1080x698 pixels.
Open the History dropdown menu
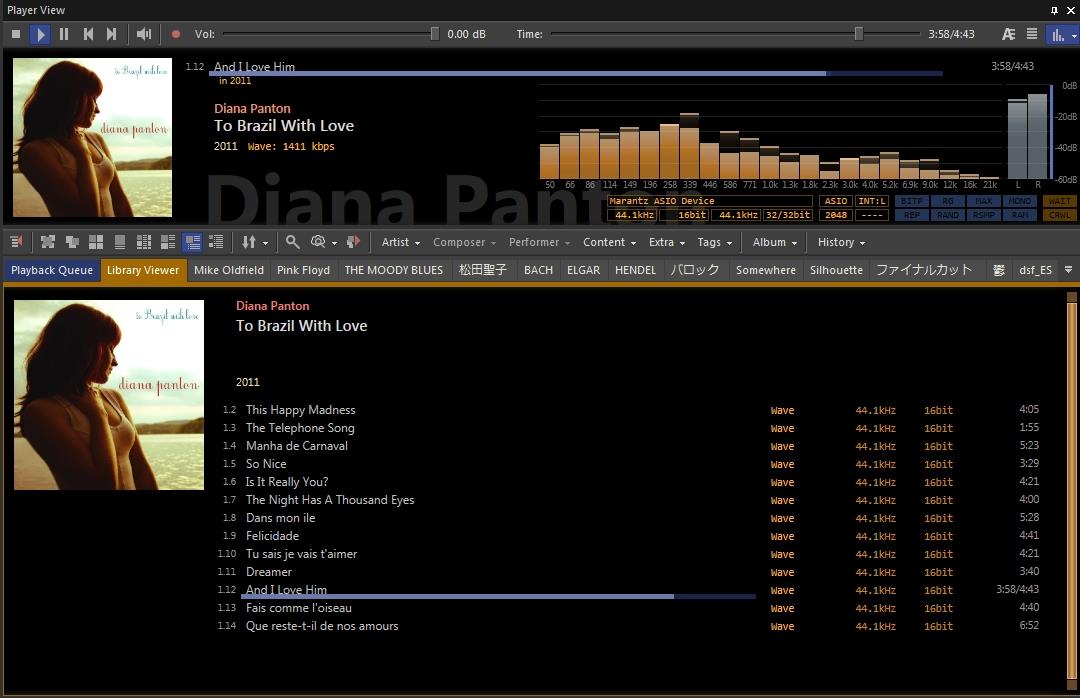[x=841, y=243]
